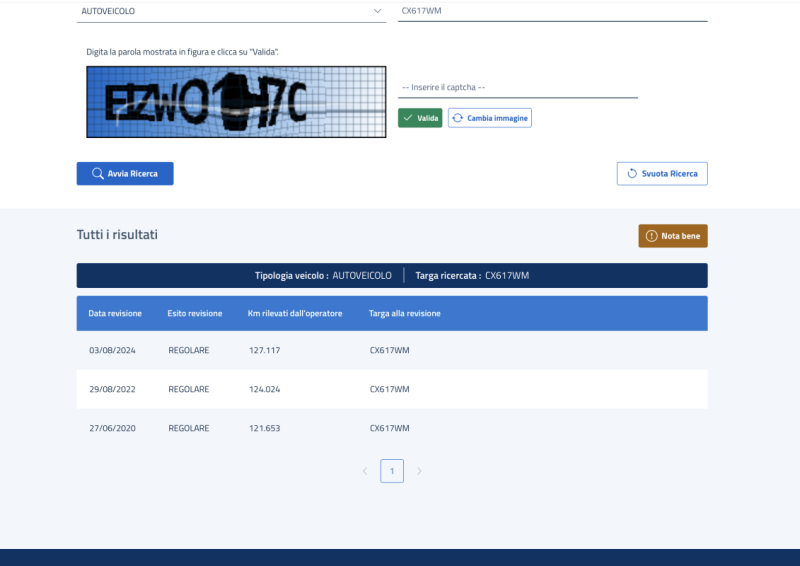This screenshot has height=566, width=800.
Task: Click REGOLARE in the 03/08/2024 row
Action: coord(189,350)
